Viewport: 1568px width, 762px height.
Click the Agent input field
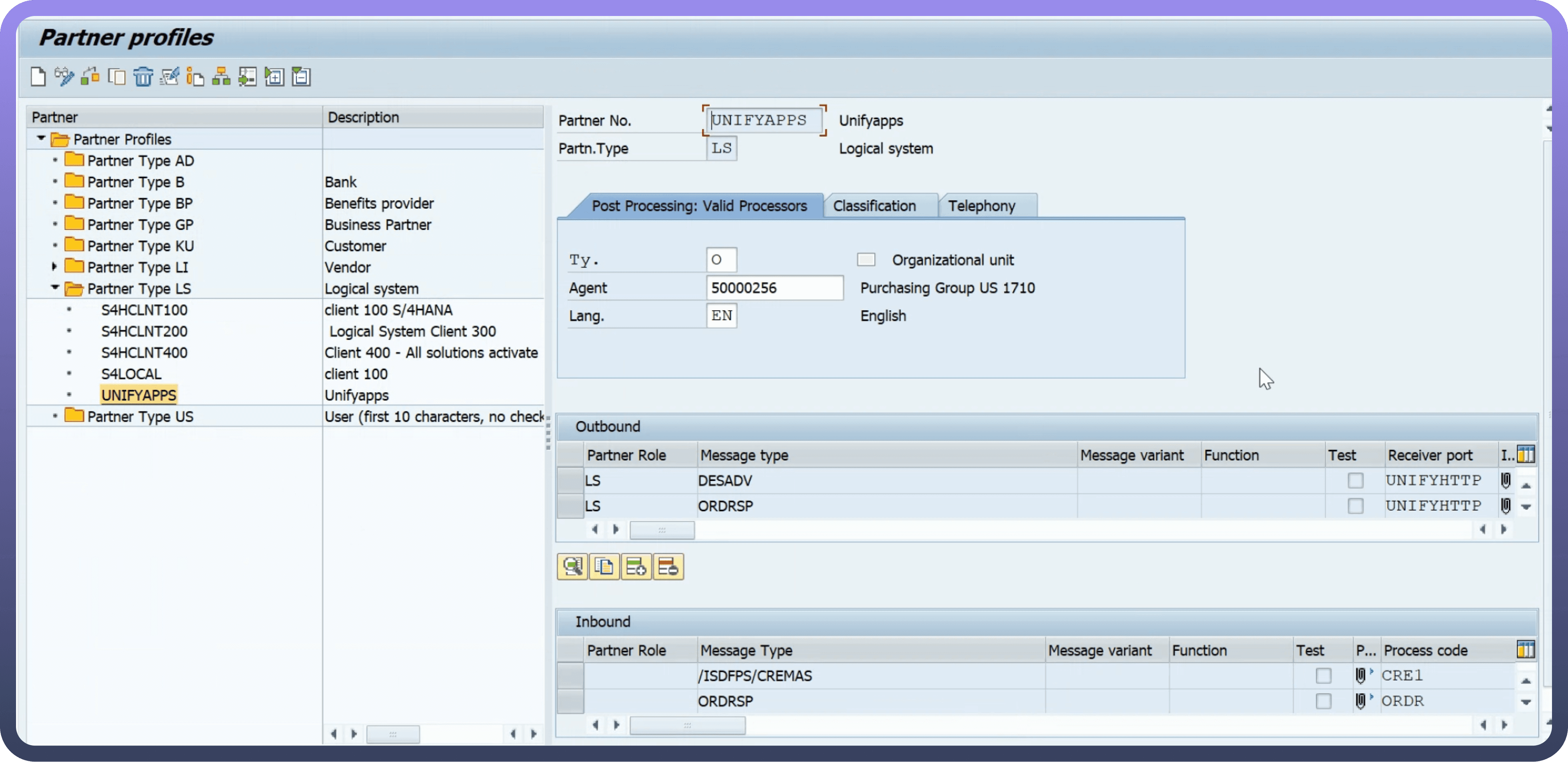[x=774, y=288]
